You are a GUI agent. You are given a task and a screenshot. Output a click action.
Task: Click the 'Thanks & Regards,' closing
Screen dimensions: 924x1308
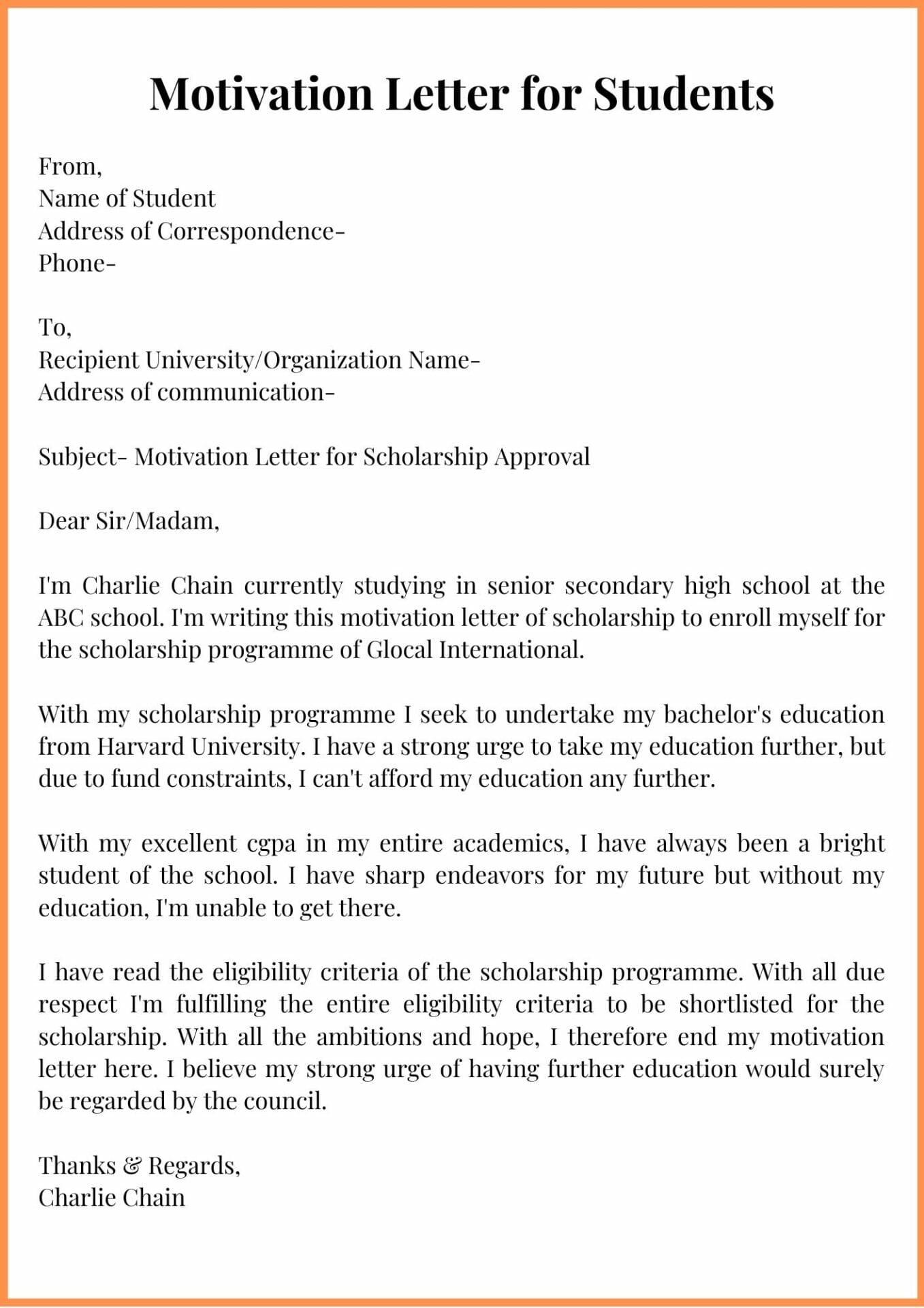pos(139,1166)
